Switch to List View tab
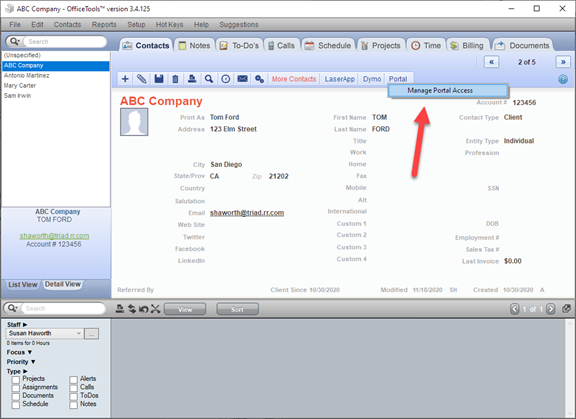576x419 pixels. (x=23, y=285)
